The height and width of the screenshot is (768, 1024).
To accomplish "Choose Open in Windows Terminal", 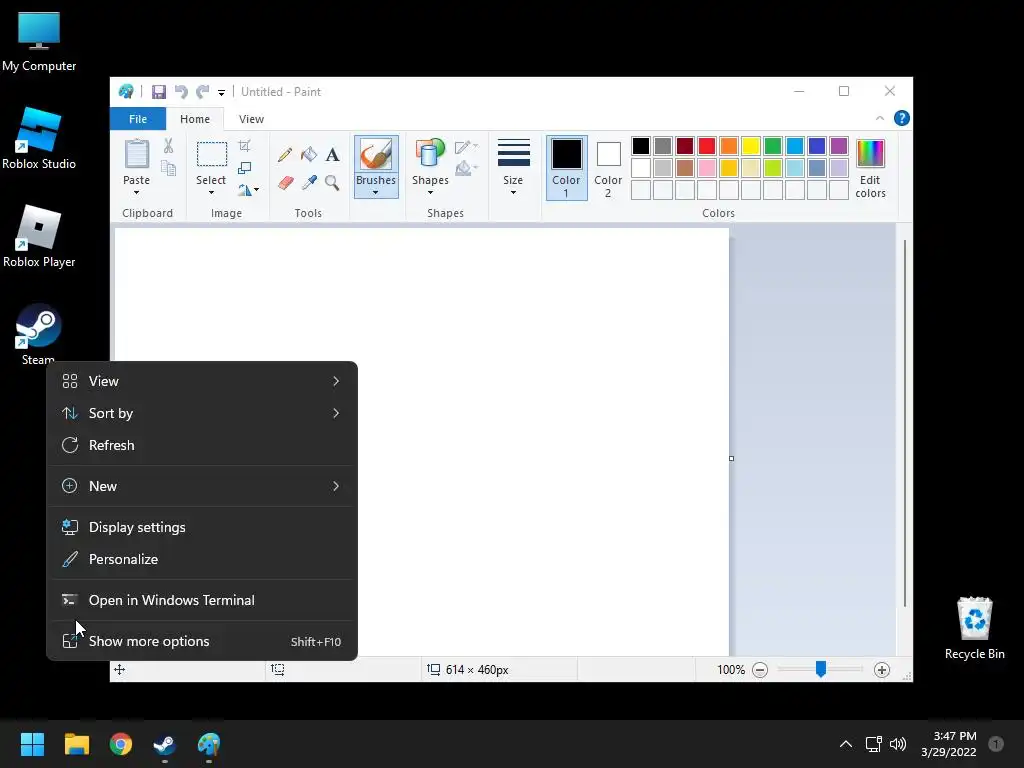I will pyautogui.click(x=202, y=600).
